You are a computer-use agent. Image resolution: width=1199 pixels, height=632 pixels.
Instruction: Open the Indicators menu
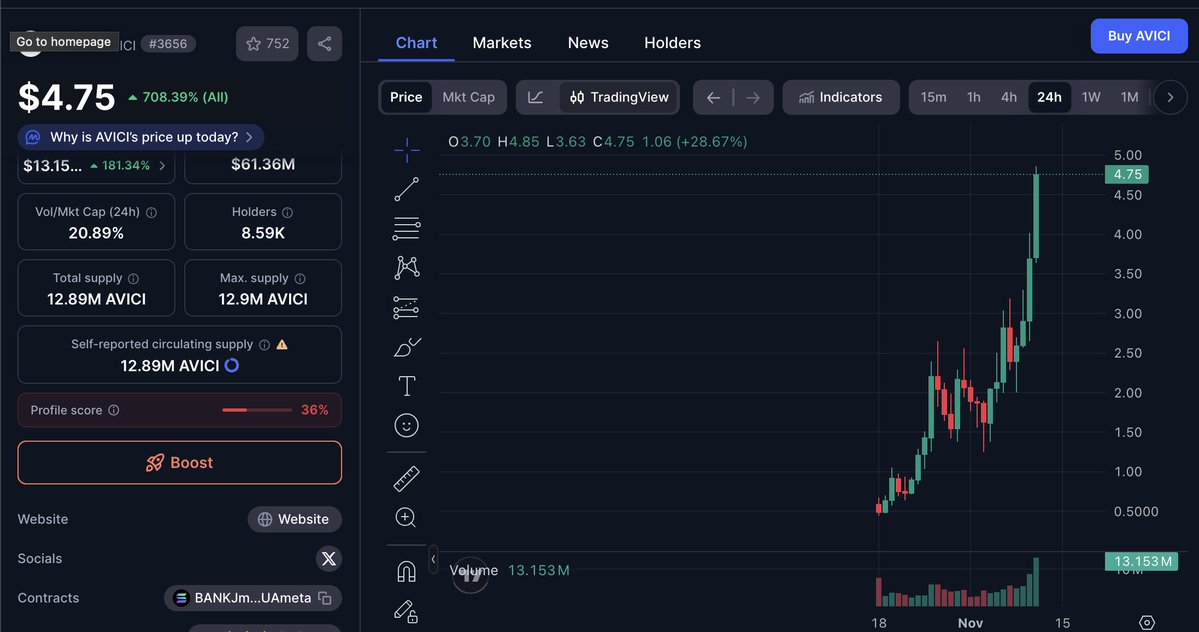pyautogui.click(x=841, y=97)
